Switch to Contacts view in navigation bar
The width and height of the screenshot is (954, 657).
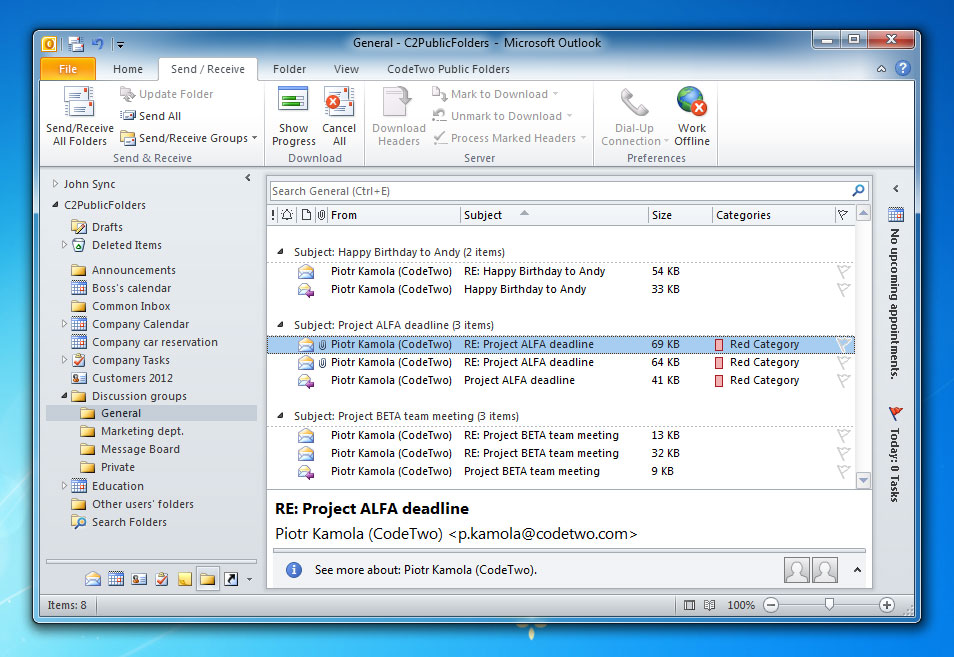139,579
